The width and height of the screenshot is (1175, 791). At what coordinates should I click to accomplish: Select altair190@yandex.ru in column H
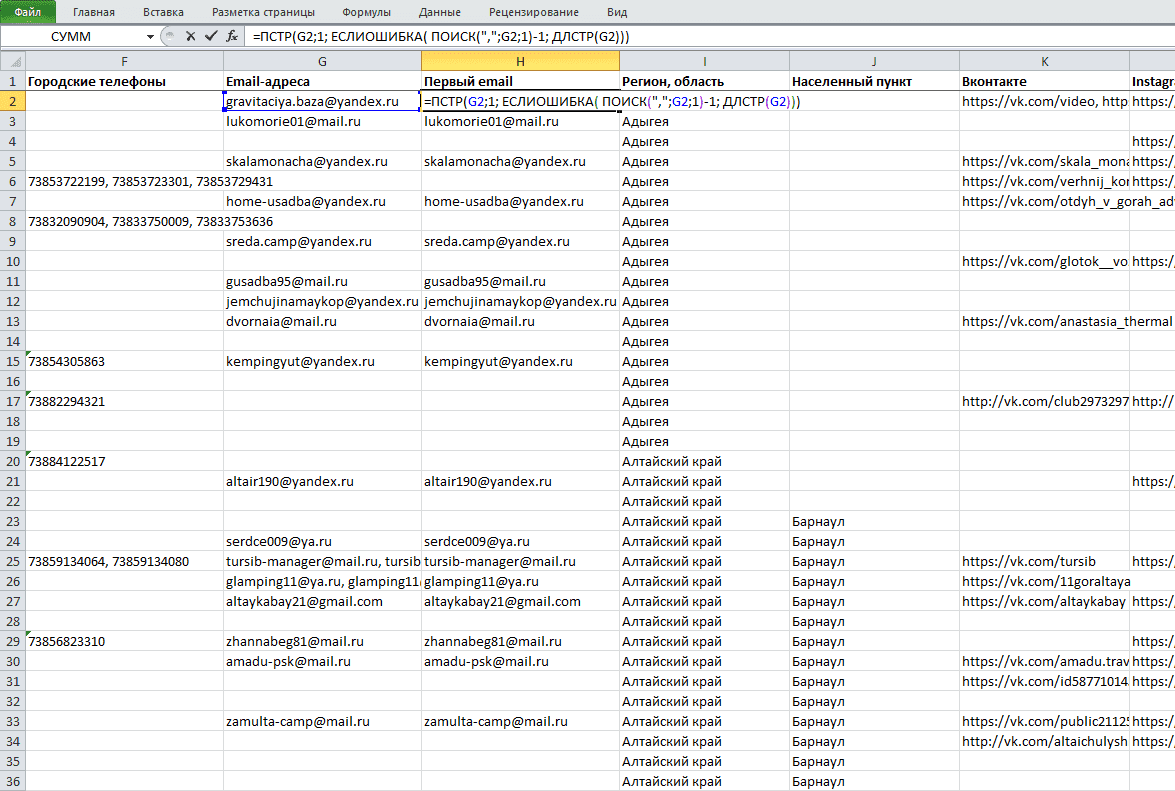[x=520, y=482]
